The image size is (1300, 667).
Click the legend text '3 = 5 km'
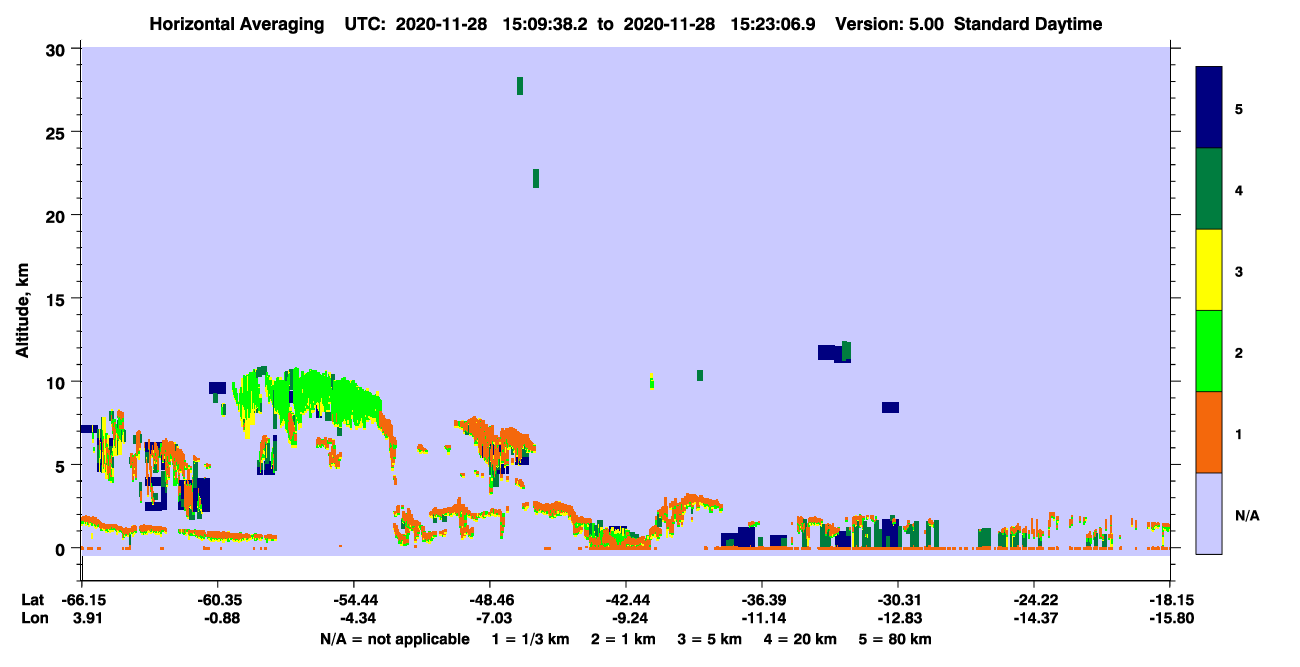click(710, 639)
